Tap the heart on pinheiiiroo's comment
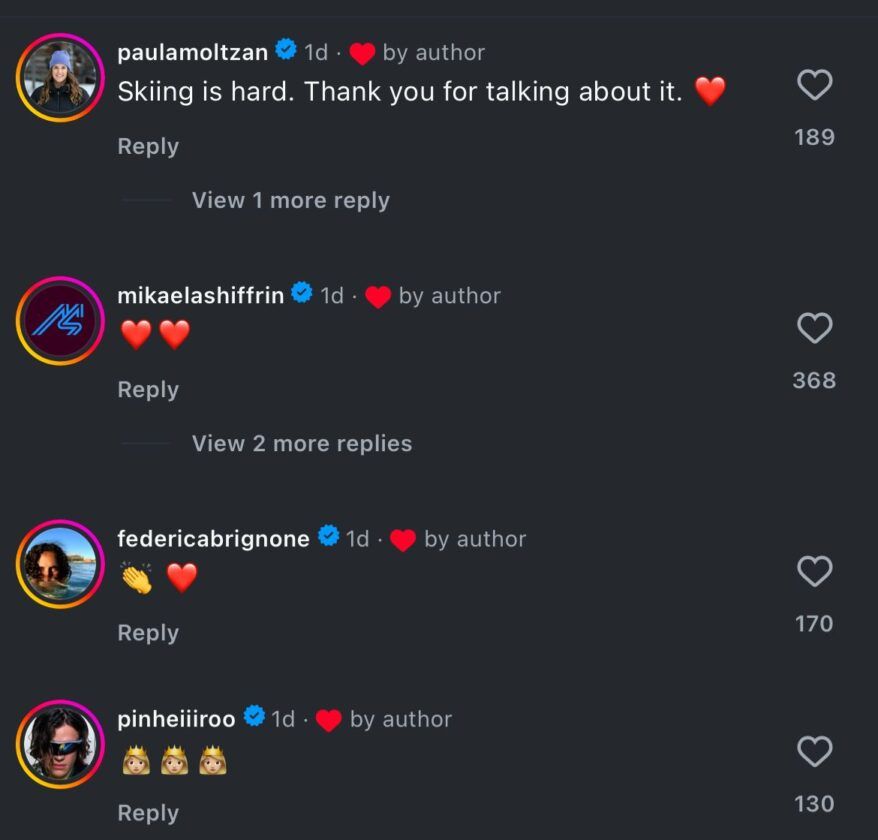This screenshot has height=840, width=878. 814,751
